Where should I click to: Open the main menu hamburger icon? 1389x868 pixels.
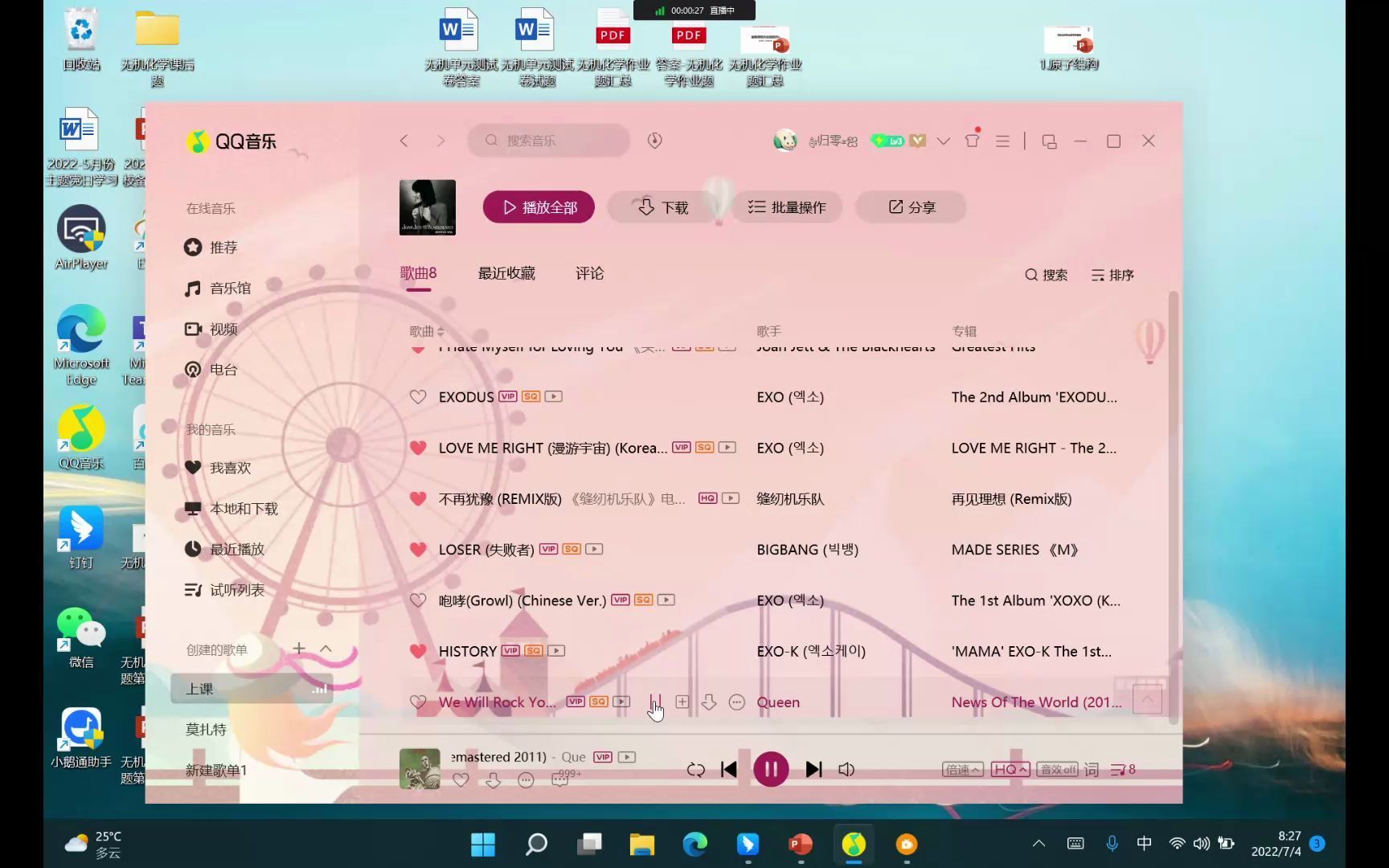point(1002,141)
